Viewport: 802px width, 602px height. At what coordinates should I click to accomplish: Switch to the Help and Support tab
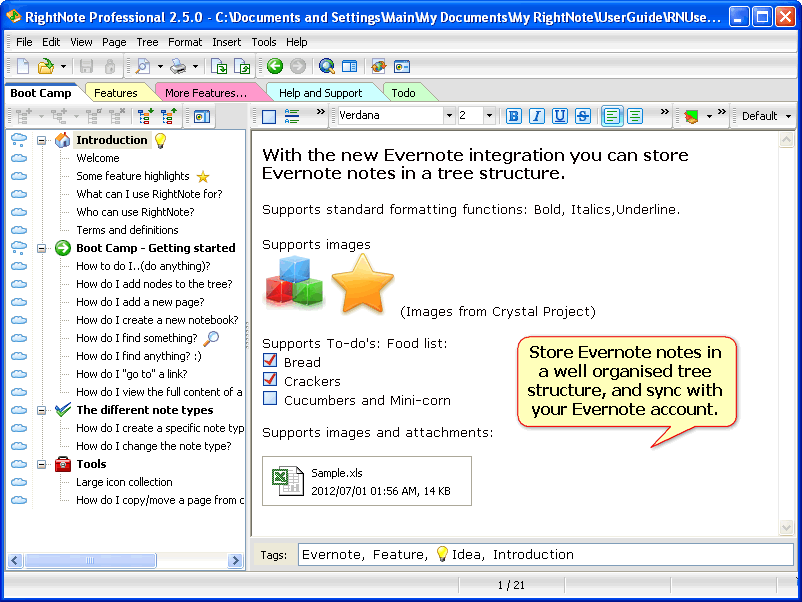click(x=321, y=93)
